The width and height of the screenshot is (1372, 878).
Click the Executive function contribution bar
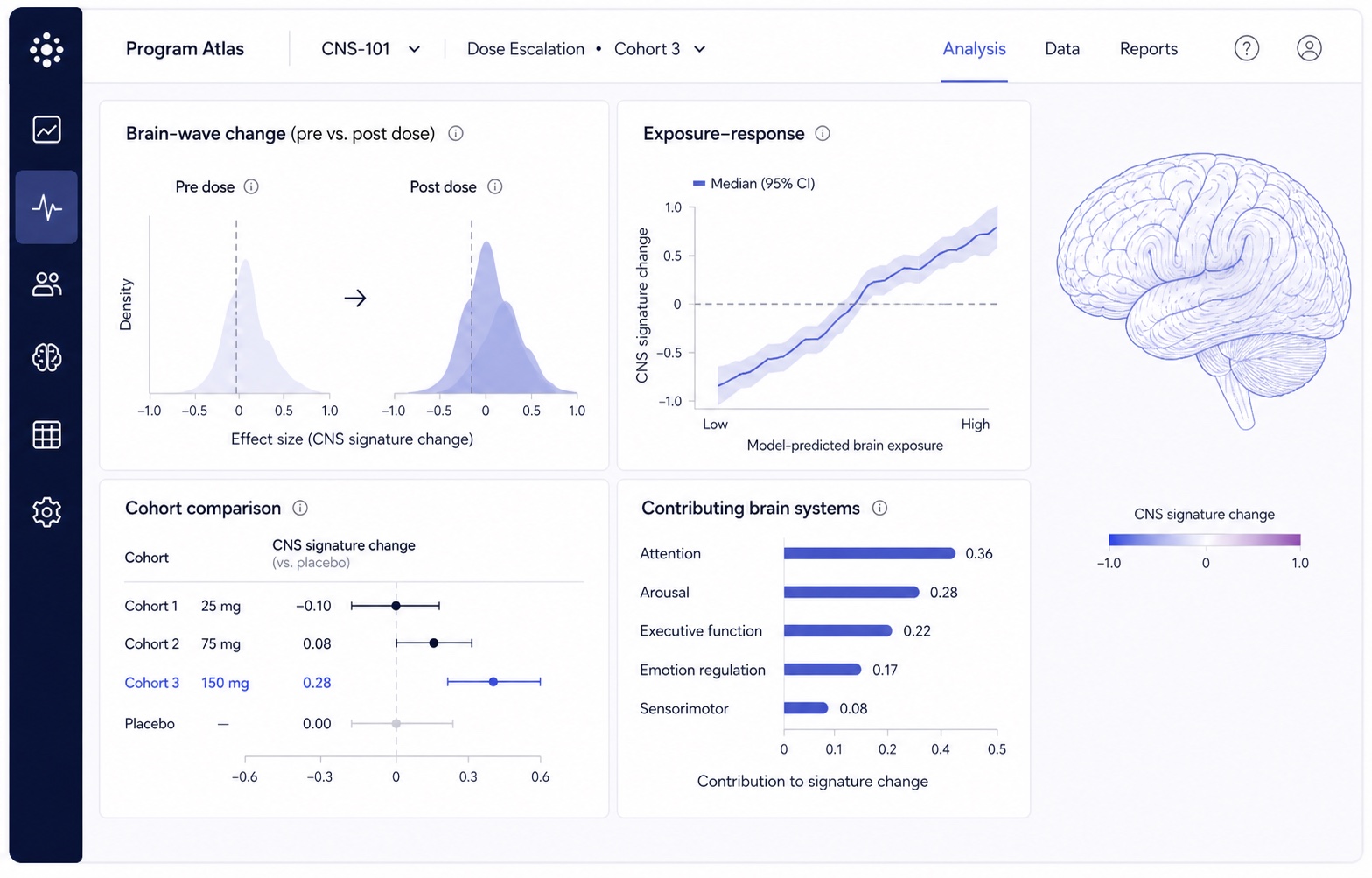click(x=838, y=631)
